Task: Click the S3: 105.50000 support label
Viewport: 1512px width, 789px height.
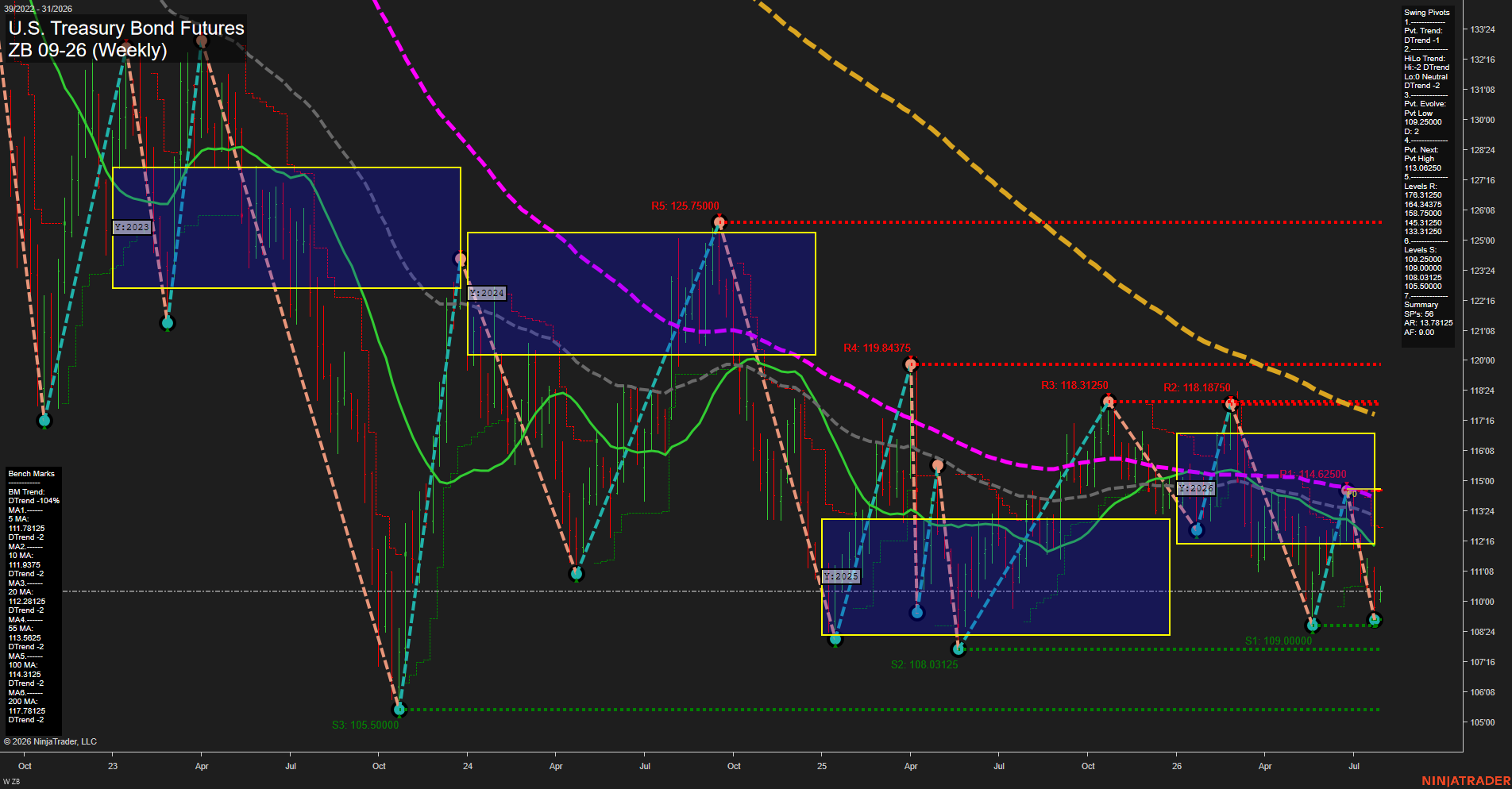Action: pyautogui.click(x=365, y=725)
